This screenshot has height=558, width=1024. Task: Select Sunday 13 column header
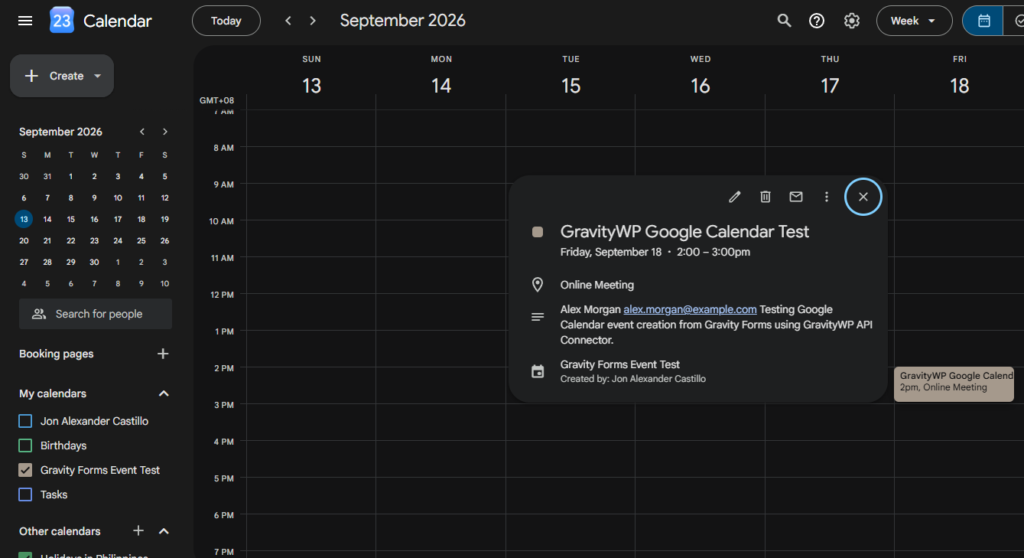(x=312, y=76)
